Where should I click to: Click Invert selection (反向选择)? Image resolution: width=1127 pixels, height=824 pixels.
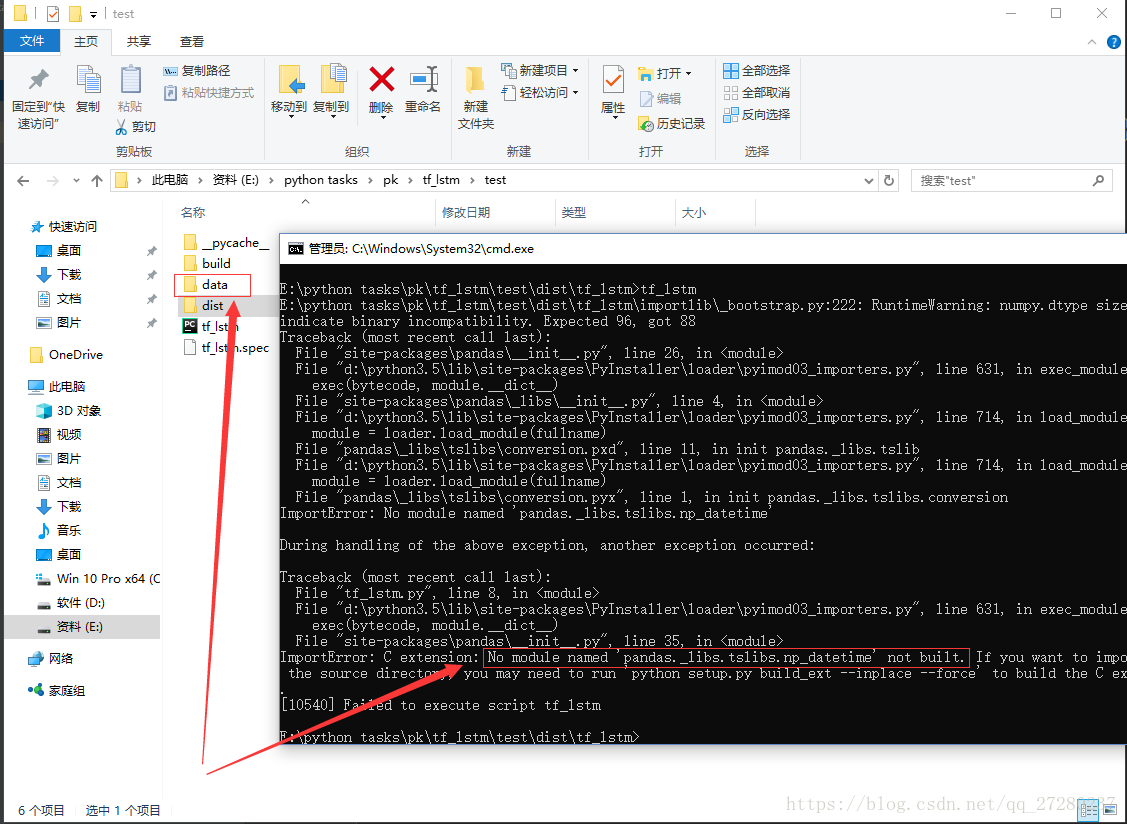(x=757, y=114)
